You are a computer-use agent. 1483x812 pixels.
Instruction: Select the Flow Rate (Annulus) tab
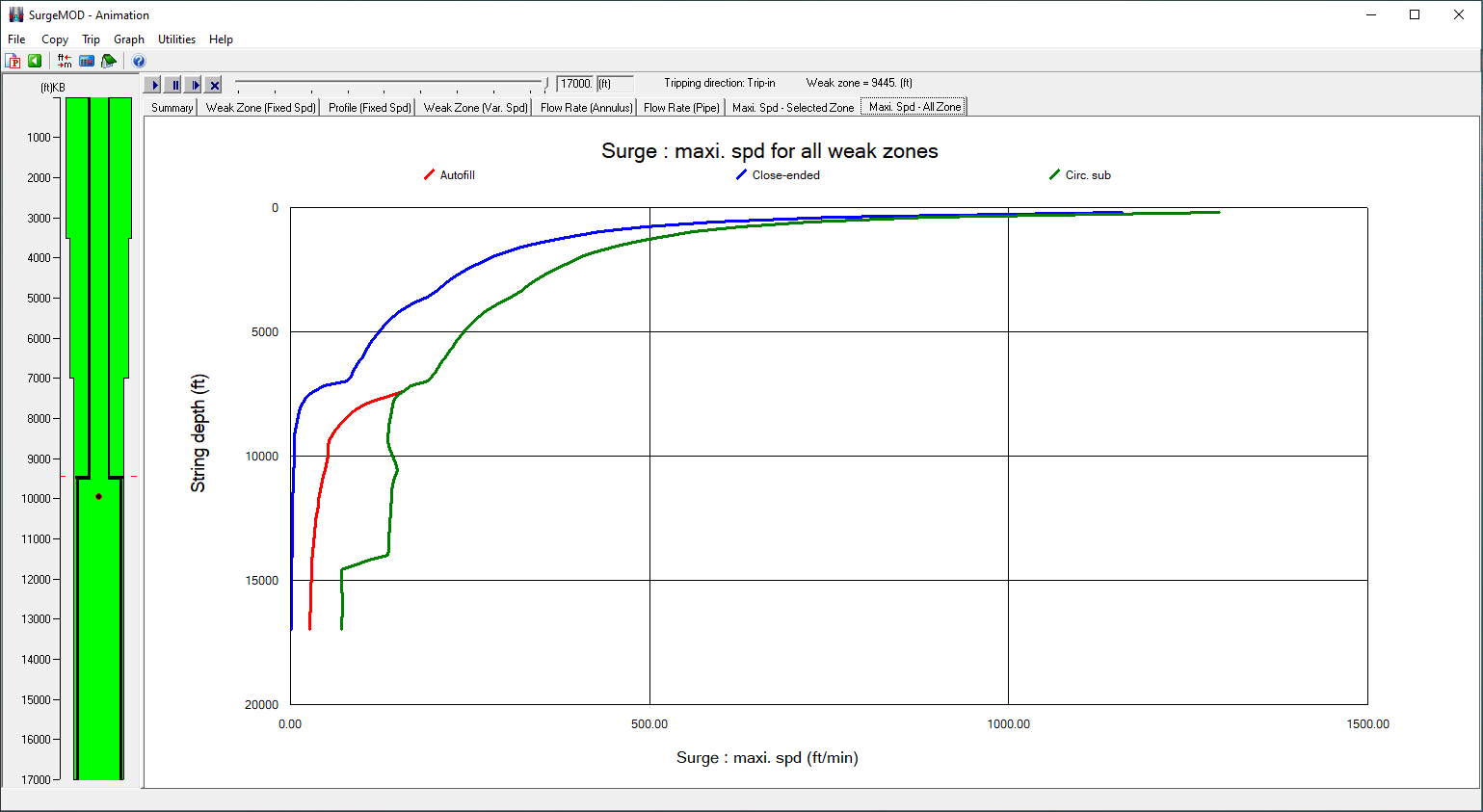586,108
